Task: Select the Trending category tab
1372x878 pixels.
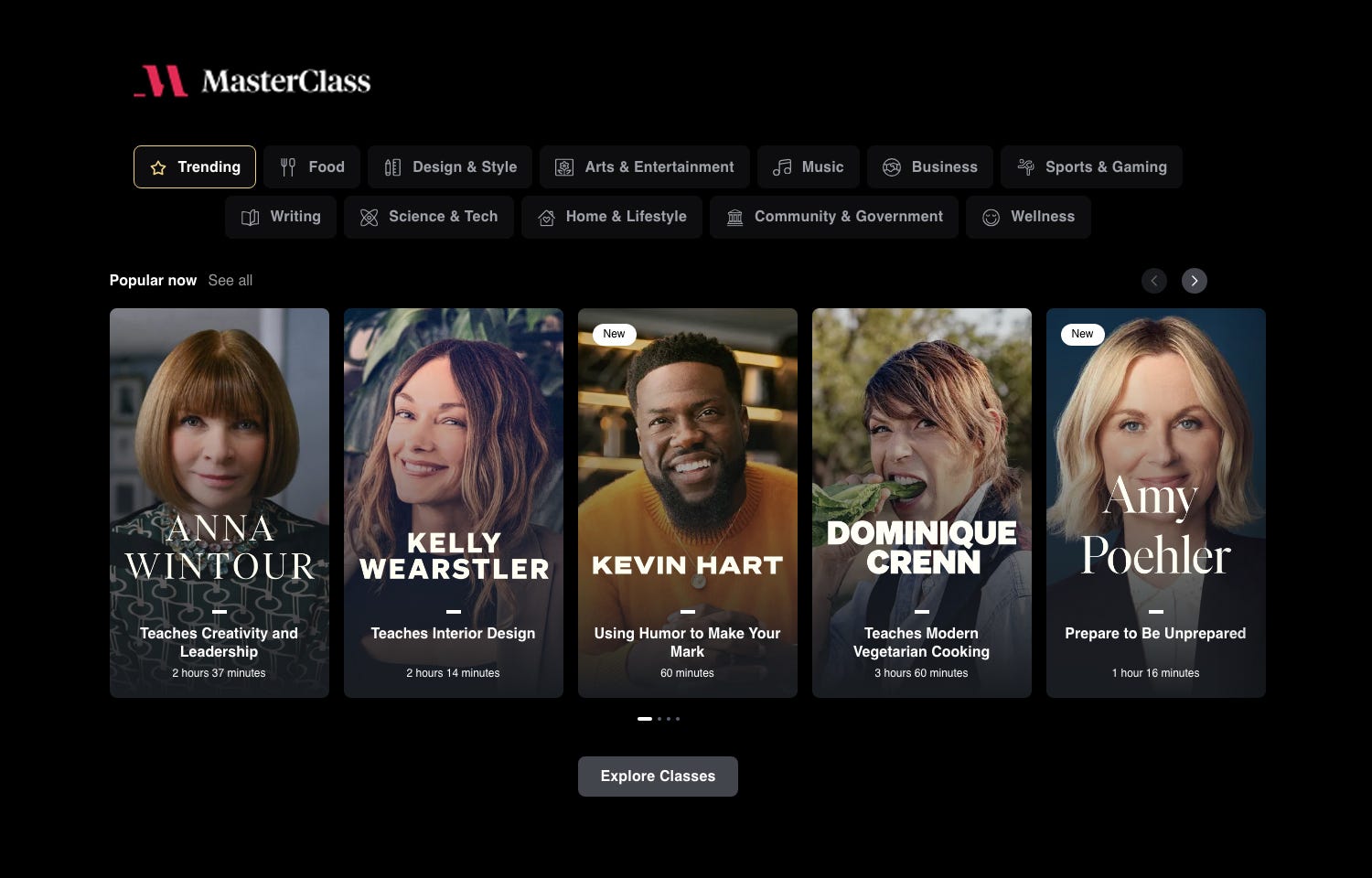Action: tap(195, 167)
